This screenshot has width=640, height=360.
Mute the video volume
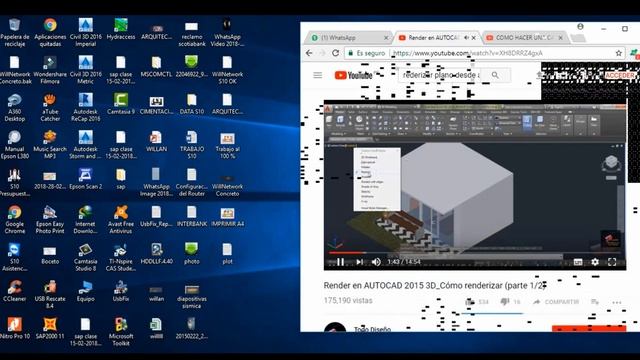pyautogui.click(x=376, y=262)
